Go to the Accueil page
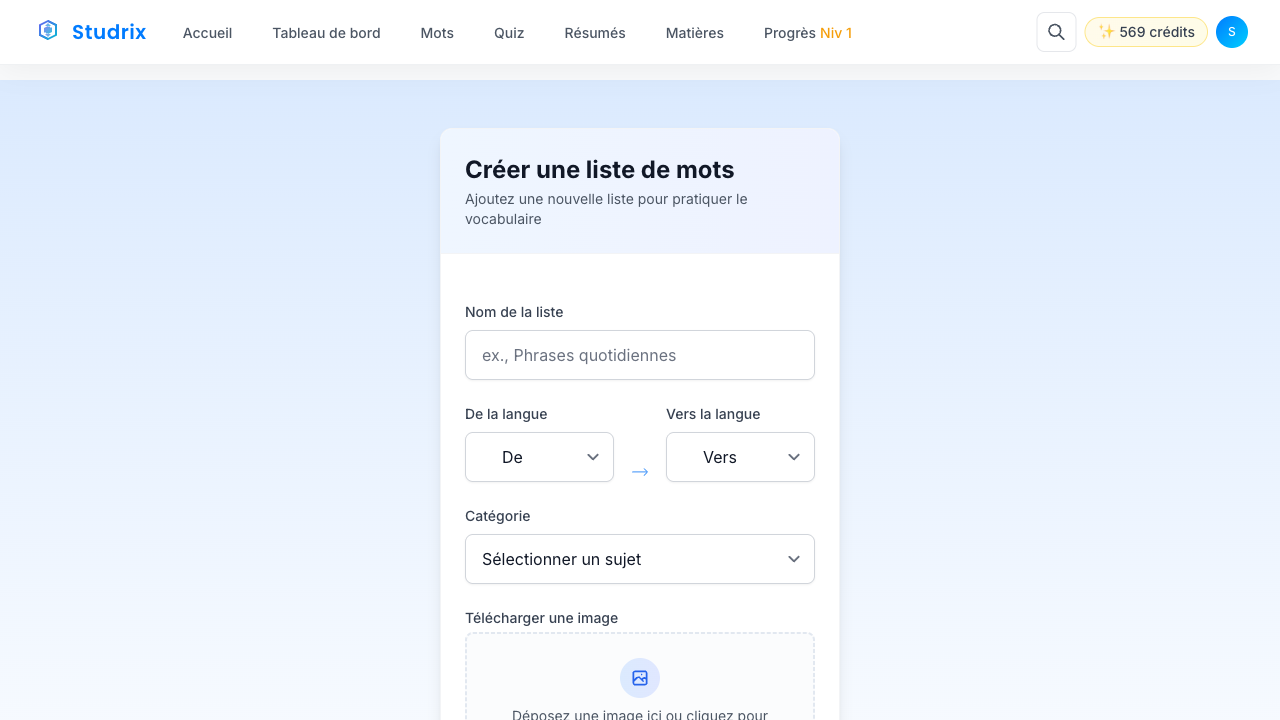This screenshot has width=1280, height=720. pos(207,33)
